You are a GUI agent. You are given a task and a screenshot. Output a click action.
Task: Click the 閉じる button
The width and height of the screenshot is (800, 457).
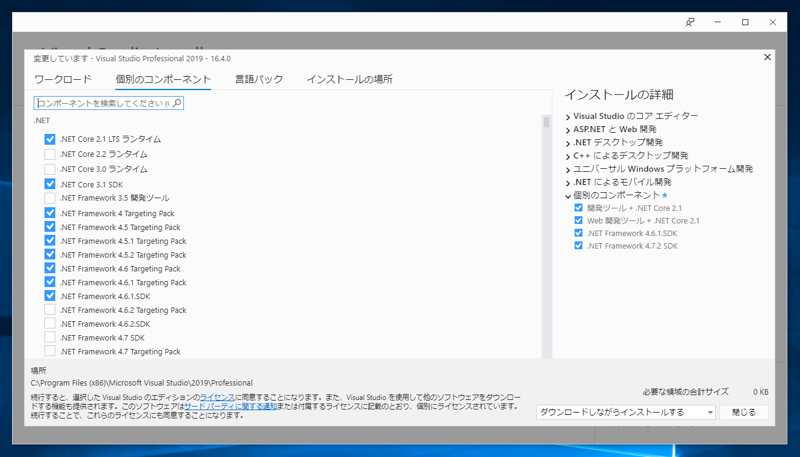click(x=744, y=412)
